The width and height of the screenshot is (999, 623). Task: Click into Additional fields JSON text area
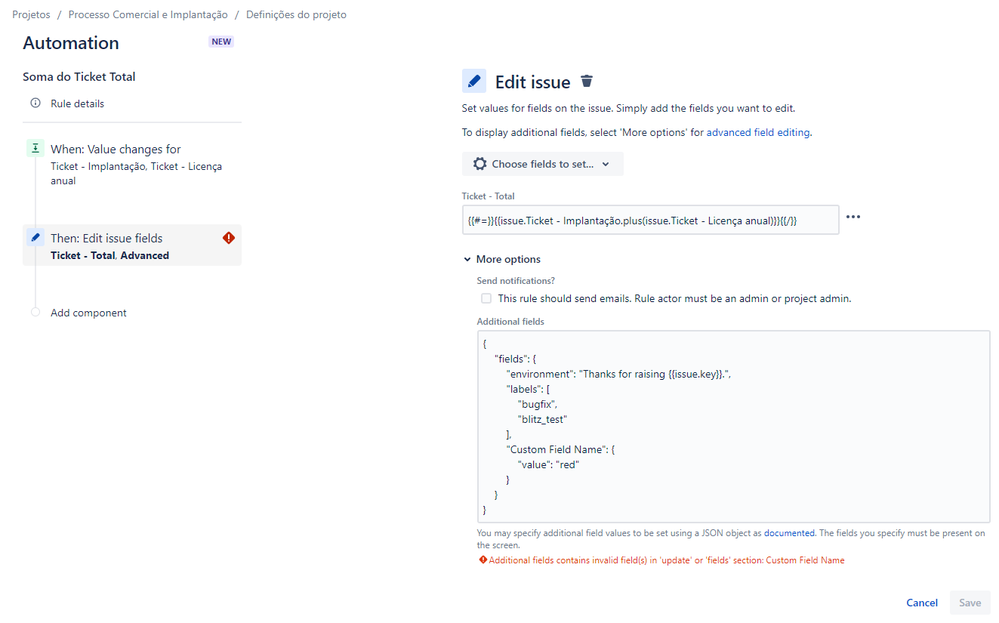(x=733, y=426)
